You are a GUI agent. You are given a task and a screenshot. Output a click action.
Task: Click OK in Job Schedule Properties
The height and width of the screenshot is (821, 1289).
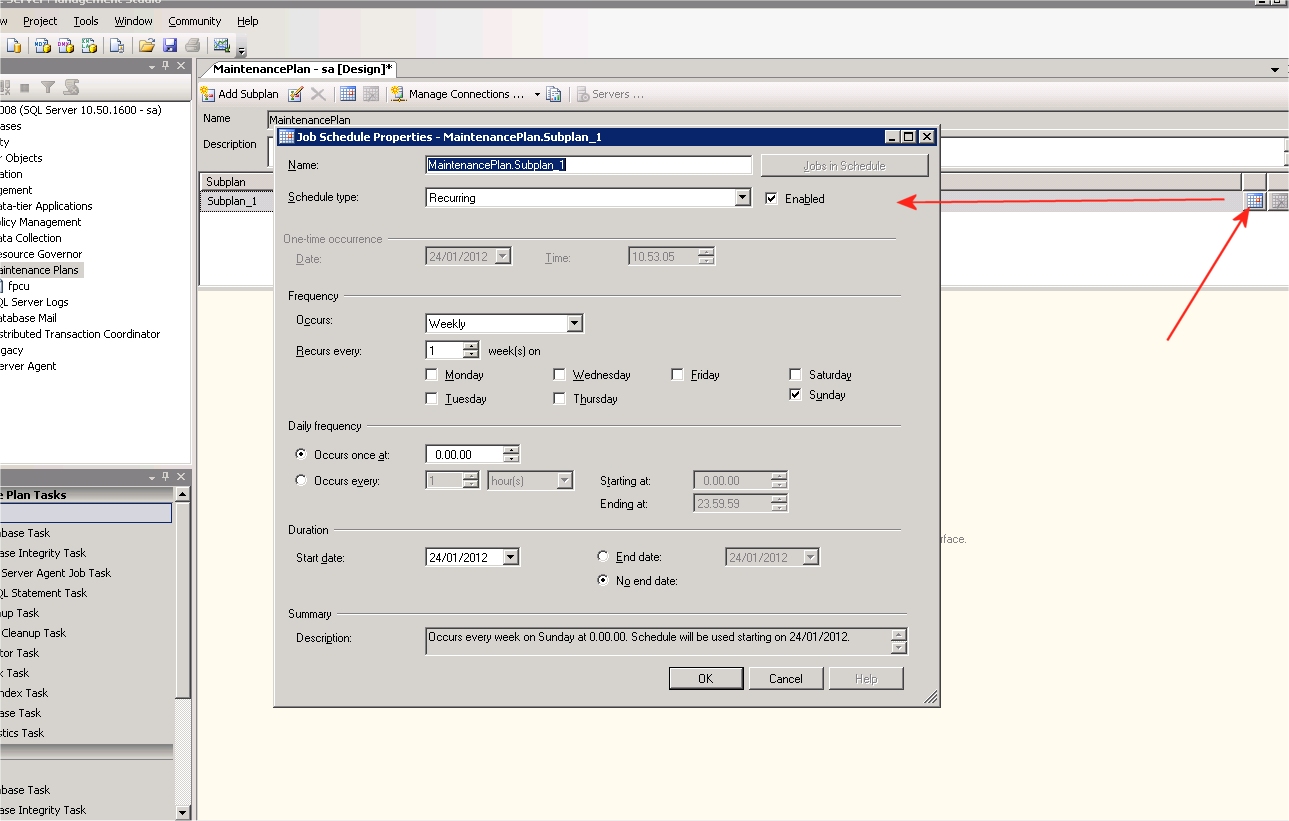706,678
